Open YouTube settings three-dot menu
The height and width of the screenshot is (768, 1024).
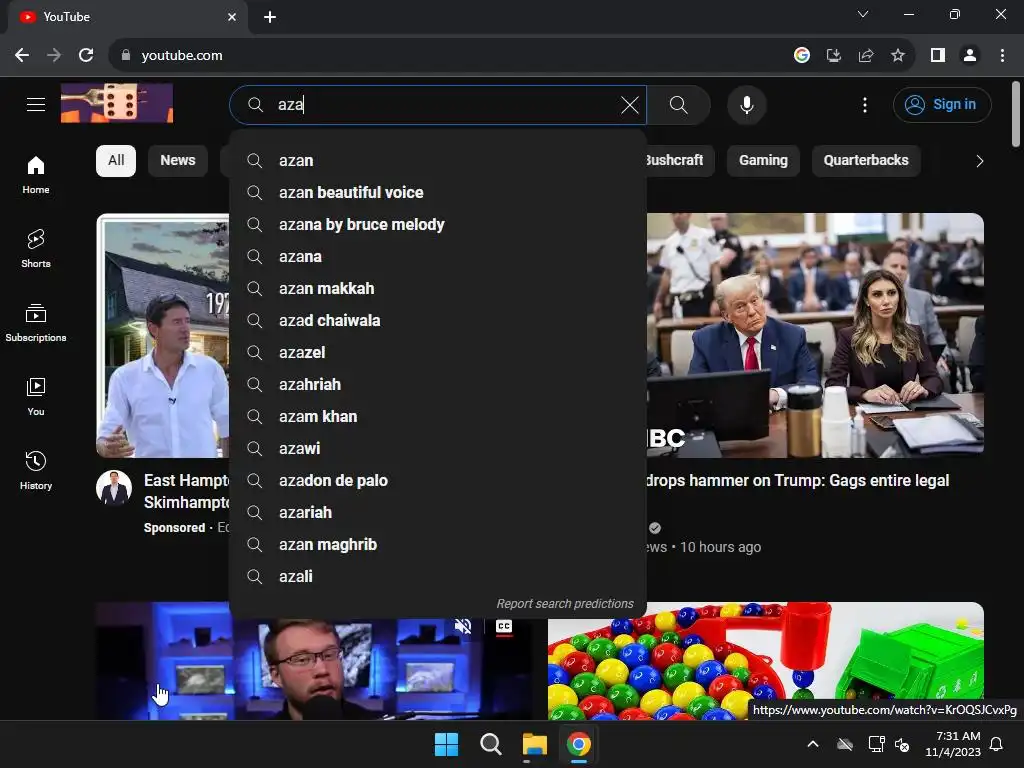[x=865, y=105]
